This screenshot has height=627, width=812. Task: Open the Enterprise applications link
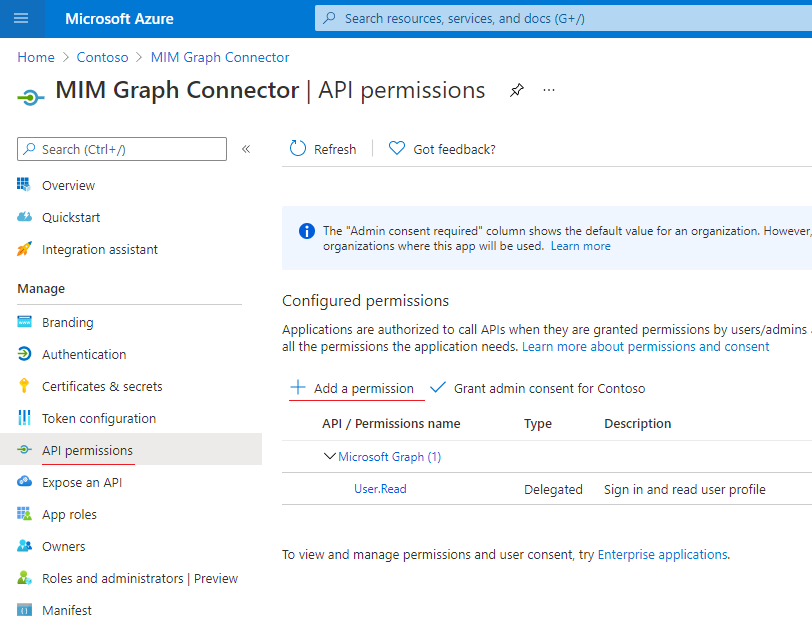(662, 555)
